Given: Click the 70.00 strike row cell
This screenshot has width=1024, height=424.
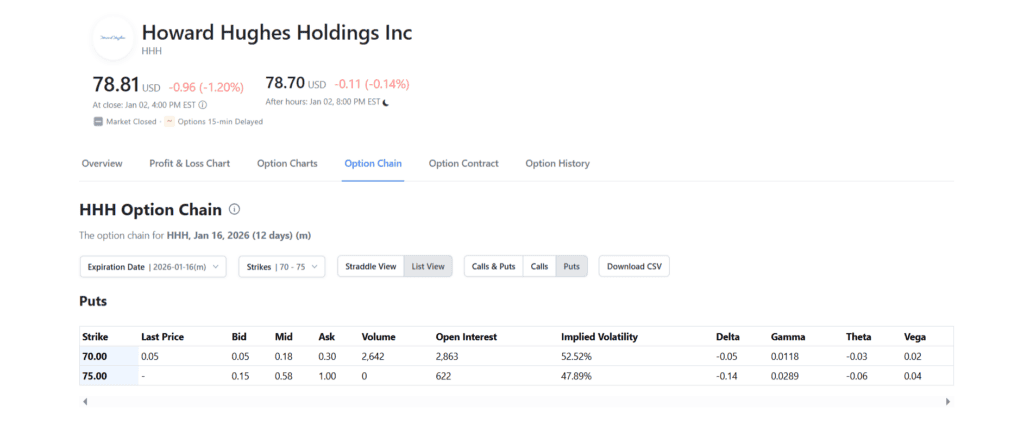Looking at the screenshot, I should pyautogui.click(x=108, y=356).
